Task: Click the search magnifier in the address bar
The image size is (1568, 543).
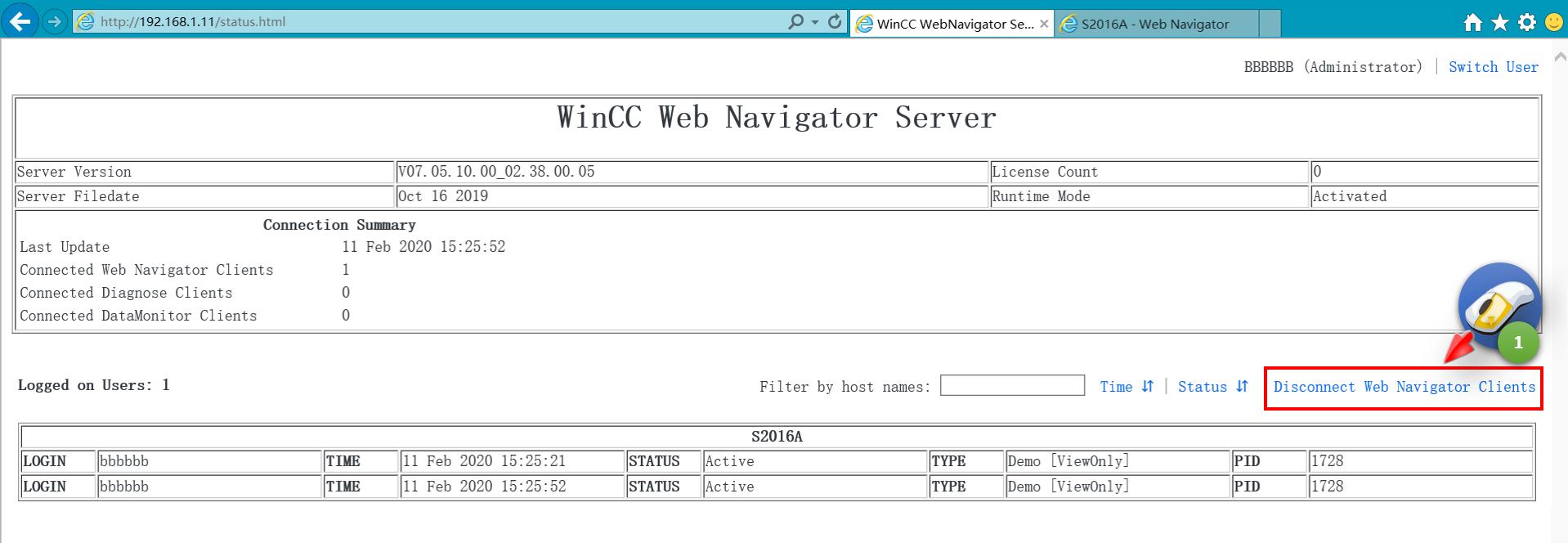Action: coord(795,21)
